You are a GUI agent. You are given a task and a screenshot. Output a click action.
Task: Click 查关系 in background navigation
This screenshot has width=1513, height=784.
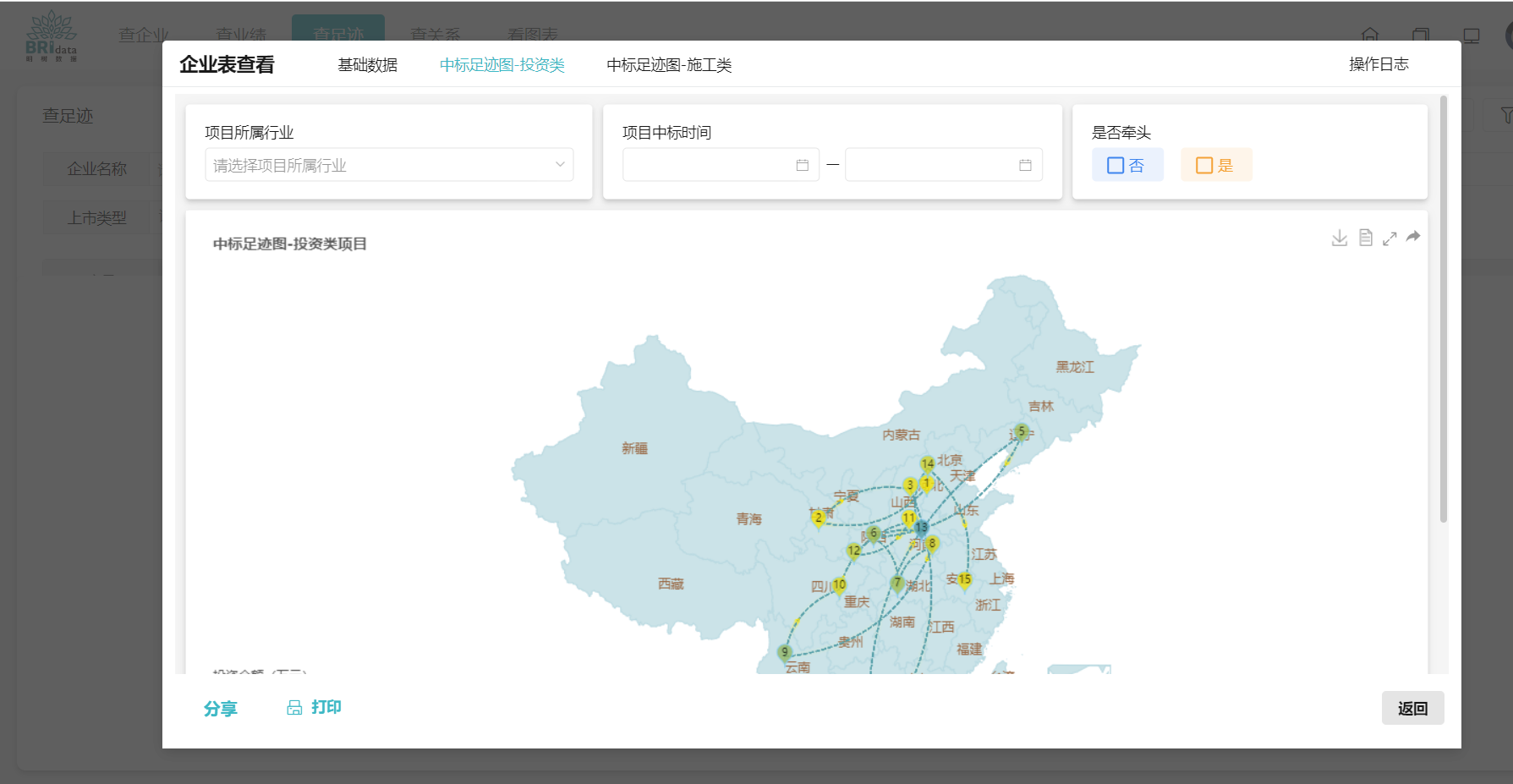click(436, 35)
